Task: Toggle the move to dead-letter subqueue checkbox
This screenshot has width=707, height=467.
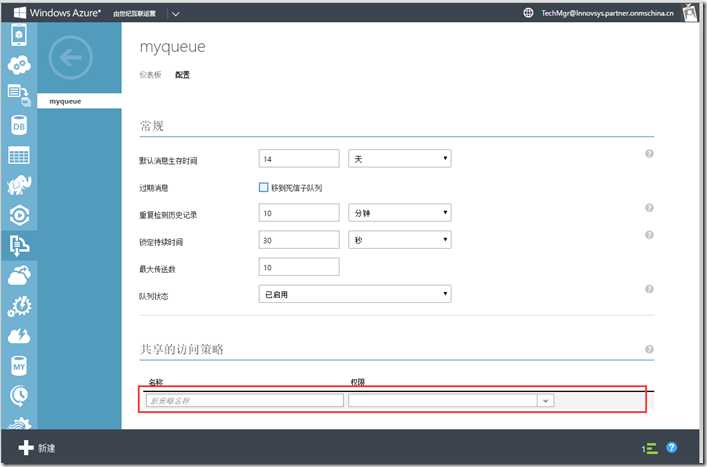Action: [x=263, y=187]
